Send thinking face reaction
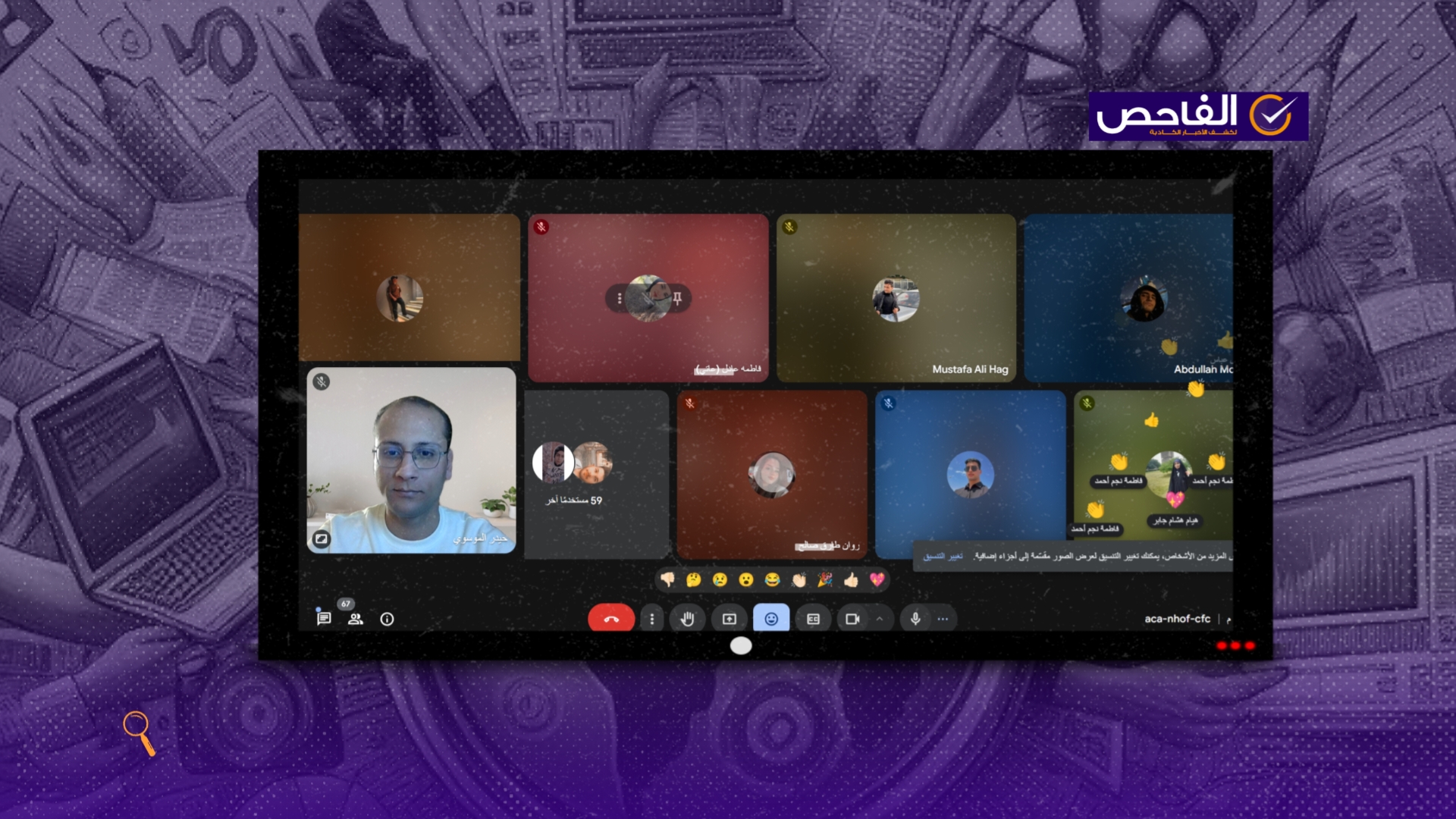The width and height of the screenshot is (1456, 819). 694,580
